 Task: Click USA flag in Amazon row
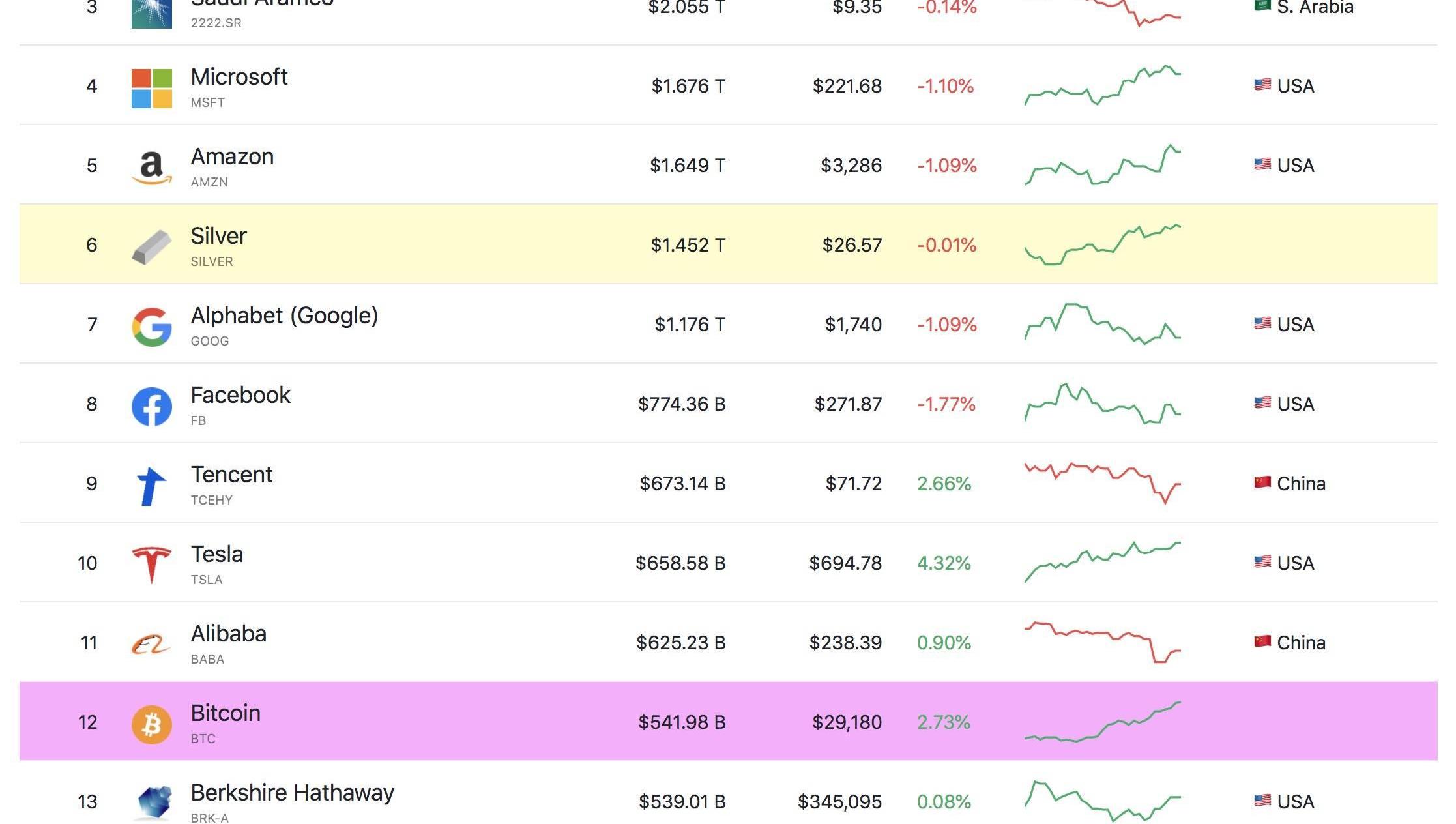1262,164
